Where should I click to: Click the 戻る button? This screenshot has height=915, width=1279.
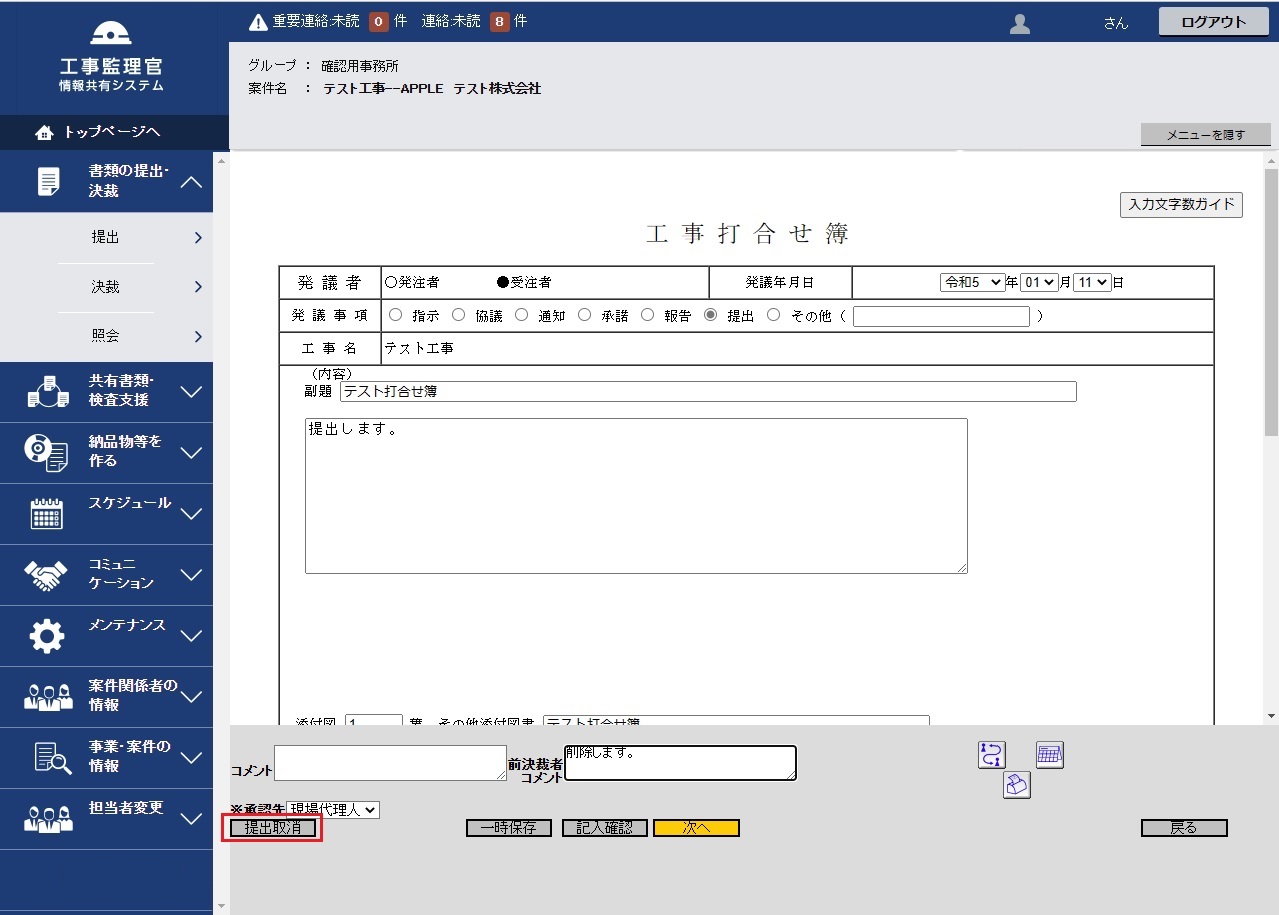pos(1184,828)
